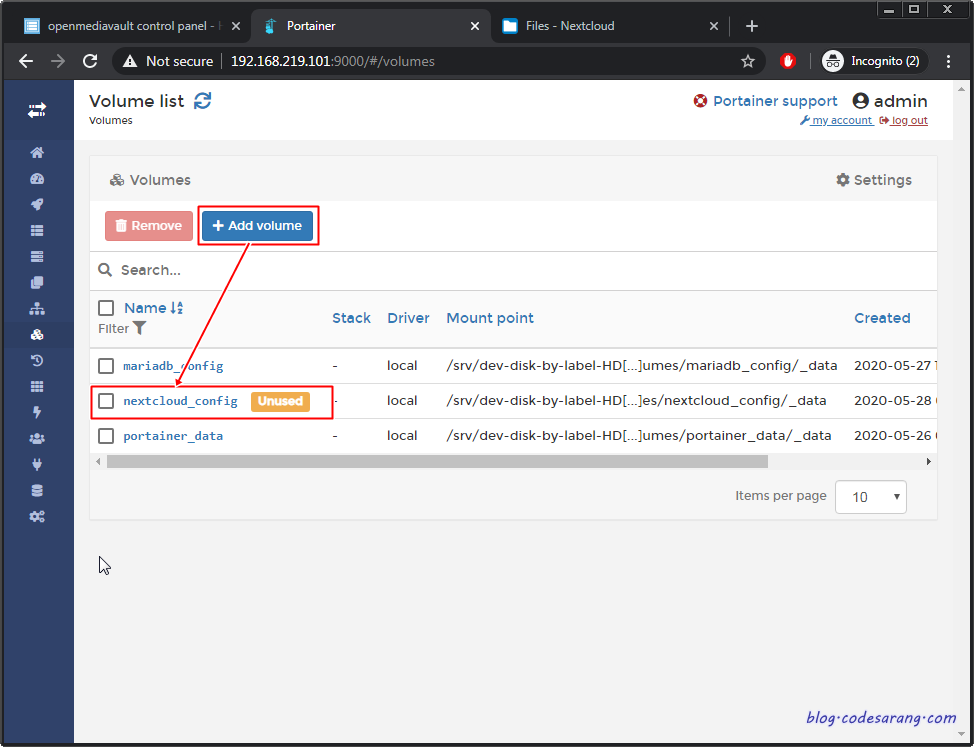Open Settings via the cogs sidebar icon
Viewport: 974px width, 747px height.
[37, 517]
